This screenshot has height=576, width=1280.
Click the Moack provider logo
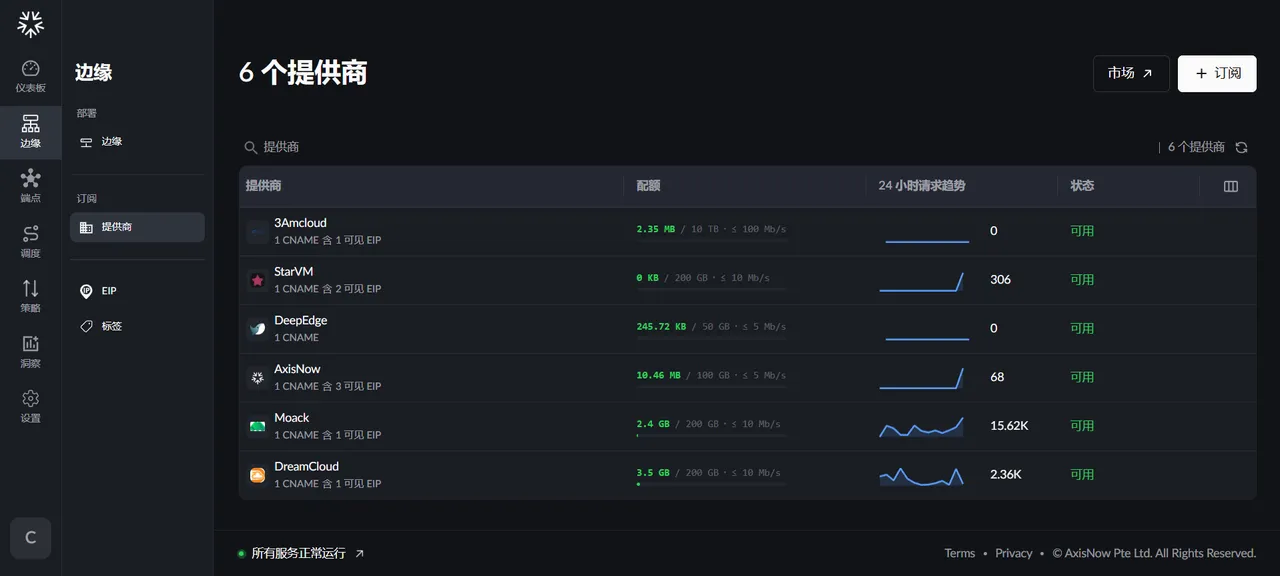tap(257, 427)
